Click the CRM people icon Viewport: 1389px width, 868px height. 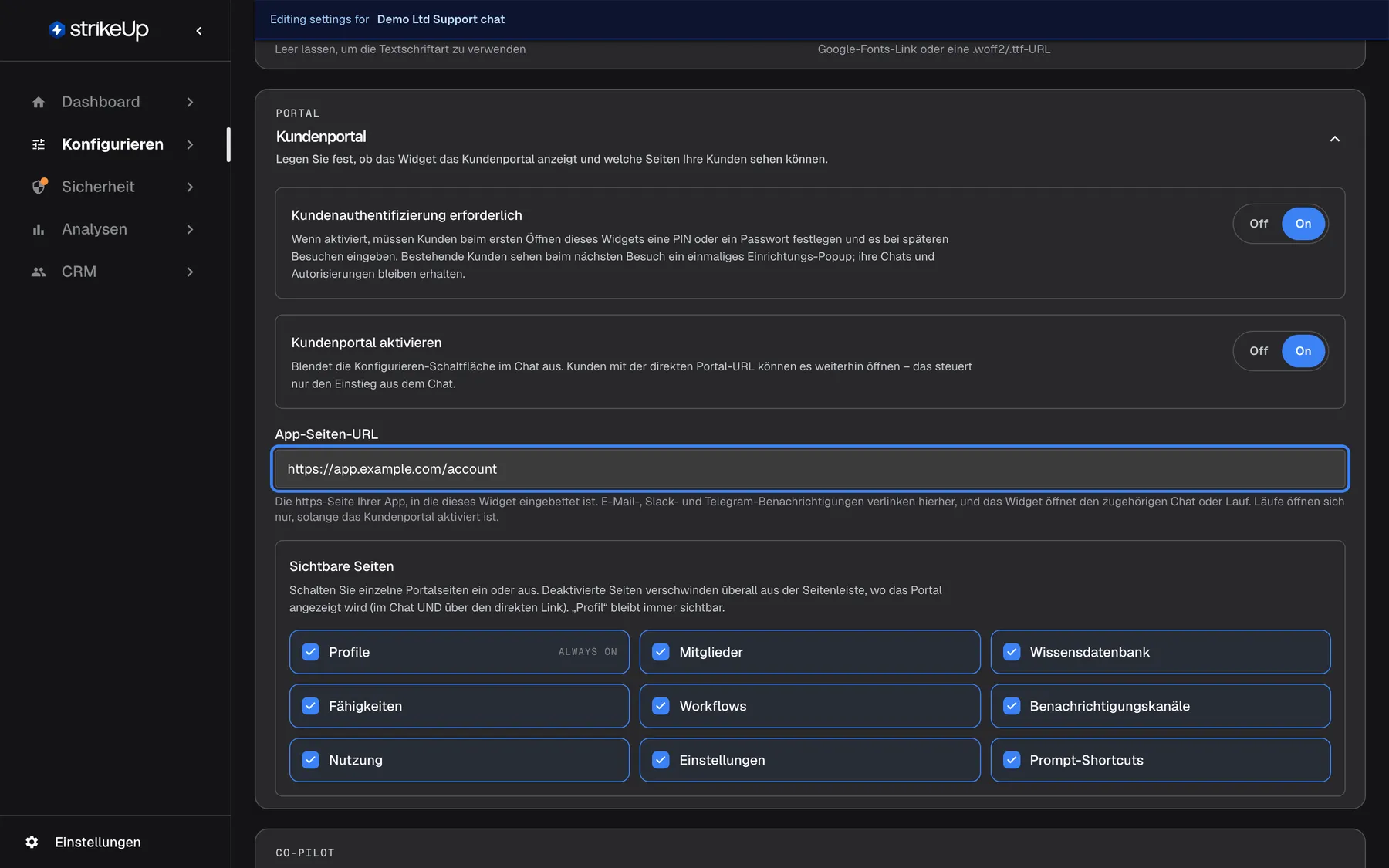[x=39, y=272]
